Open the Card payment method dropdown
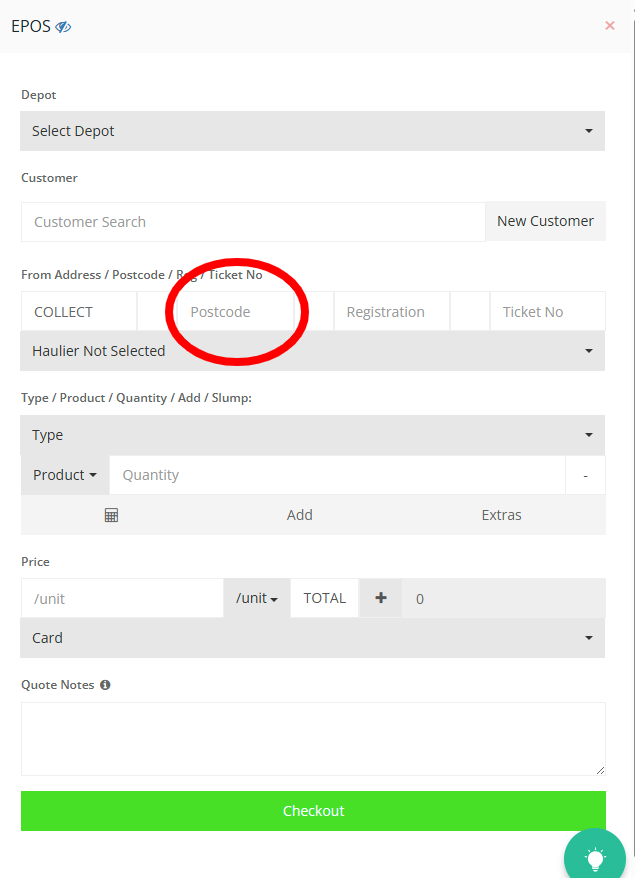The height and width of the screenshot is (878, 635). pyautogui.click(x=312, y=638)
